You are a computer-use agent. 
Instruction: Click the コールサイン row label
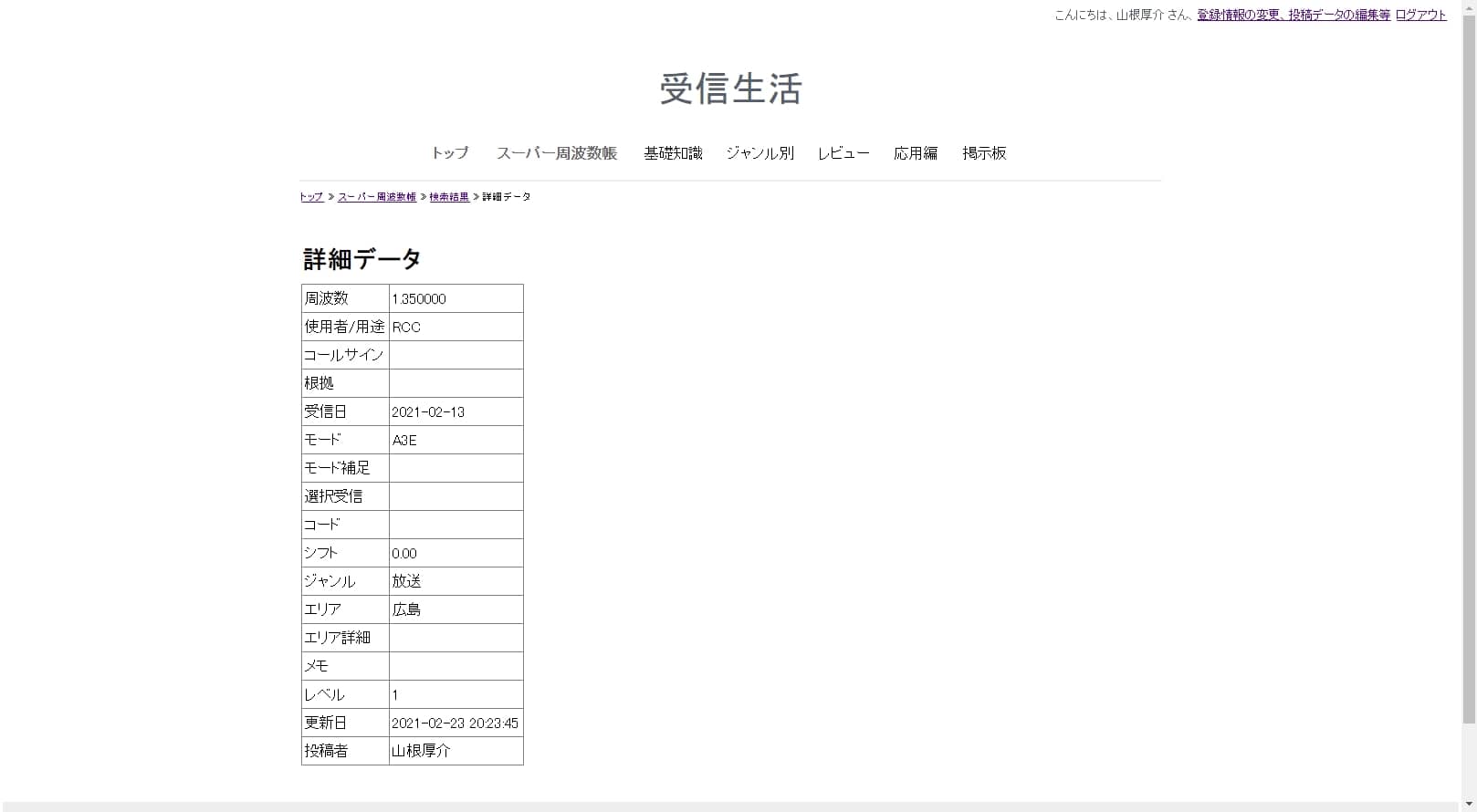coord(344,355)
